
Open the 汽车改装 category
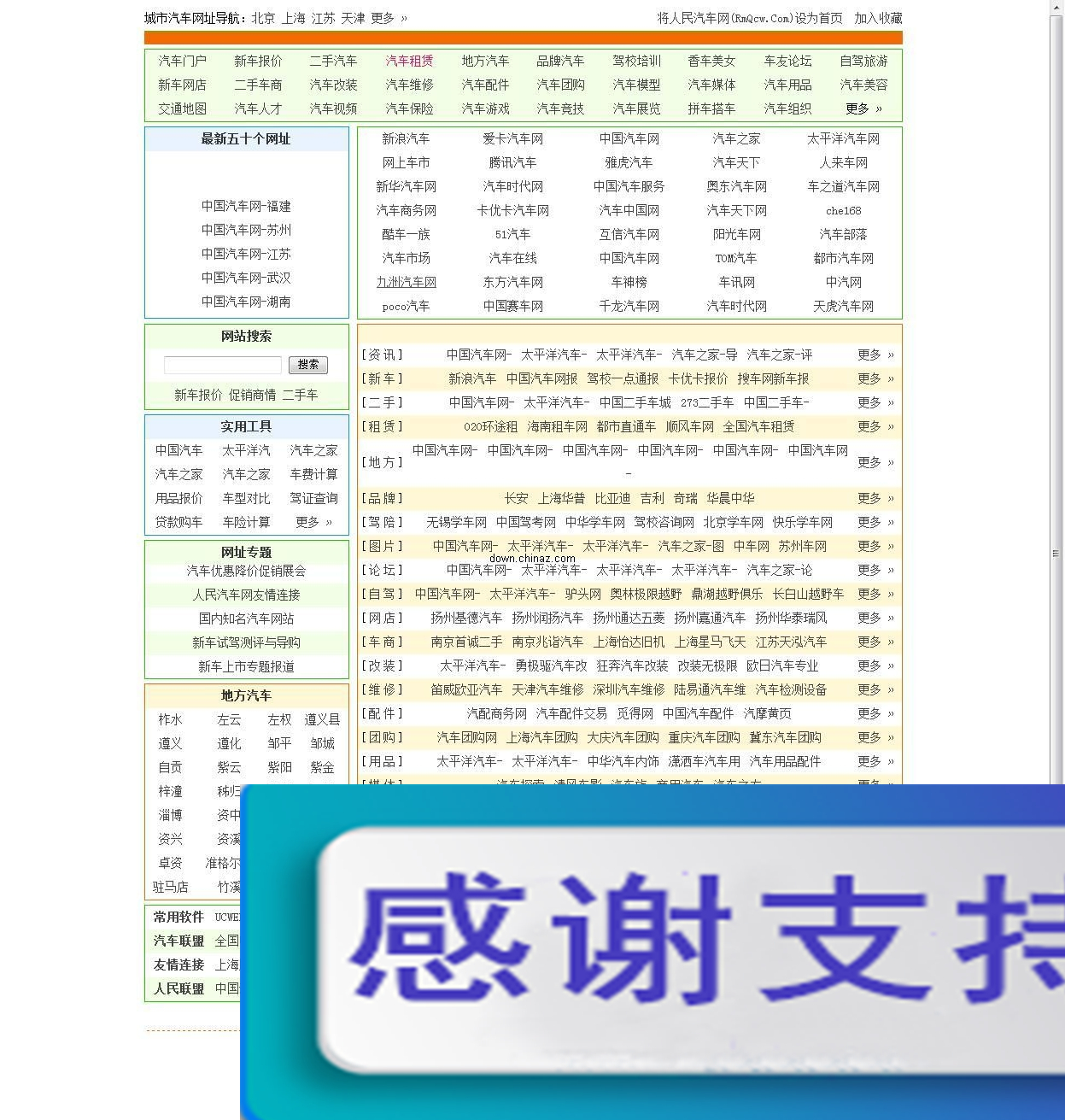coord(333,85)
